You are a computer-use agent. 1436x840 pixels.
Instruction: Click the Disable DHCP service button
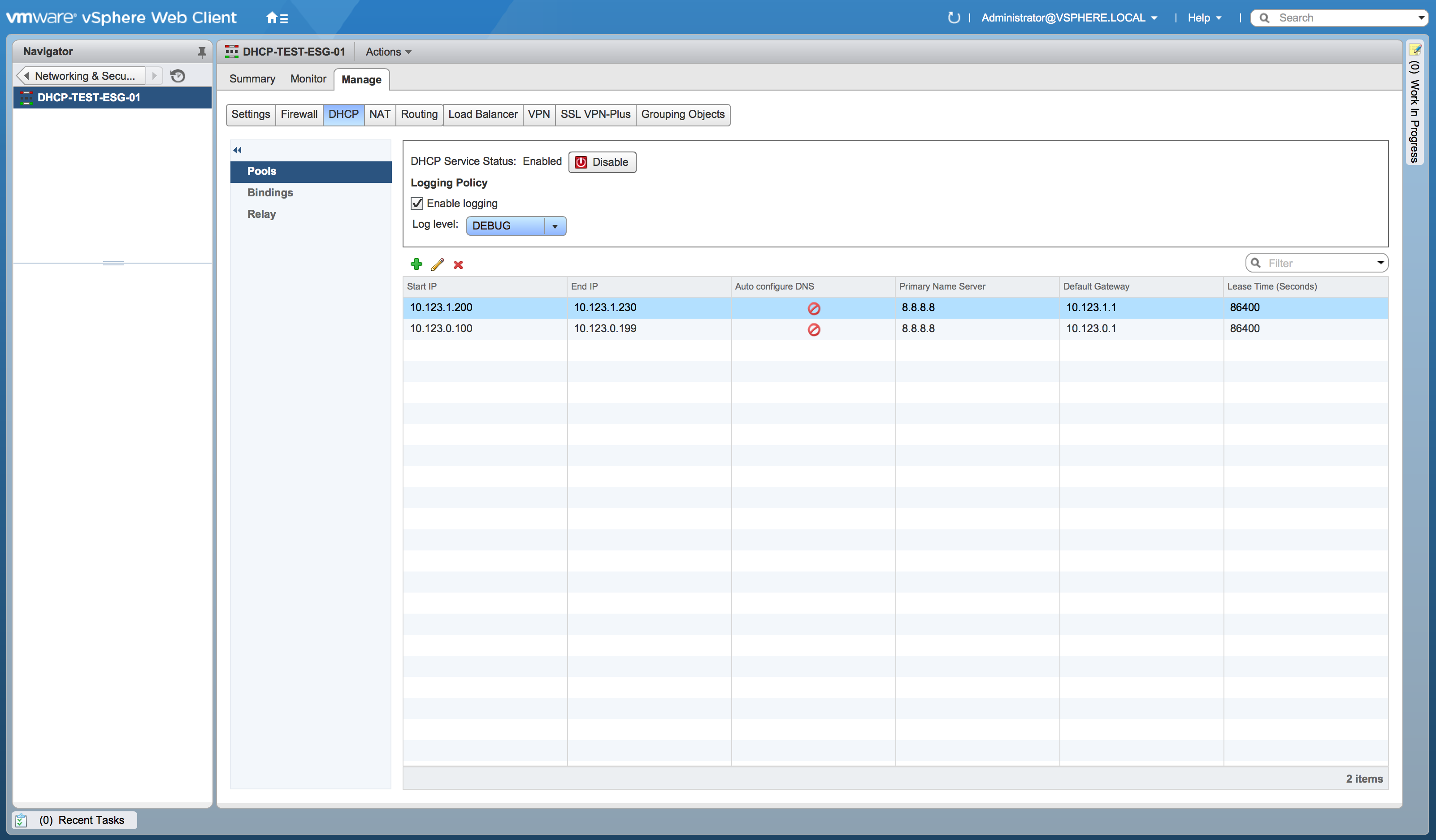[602, 162]
